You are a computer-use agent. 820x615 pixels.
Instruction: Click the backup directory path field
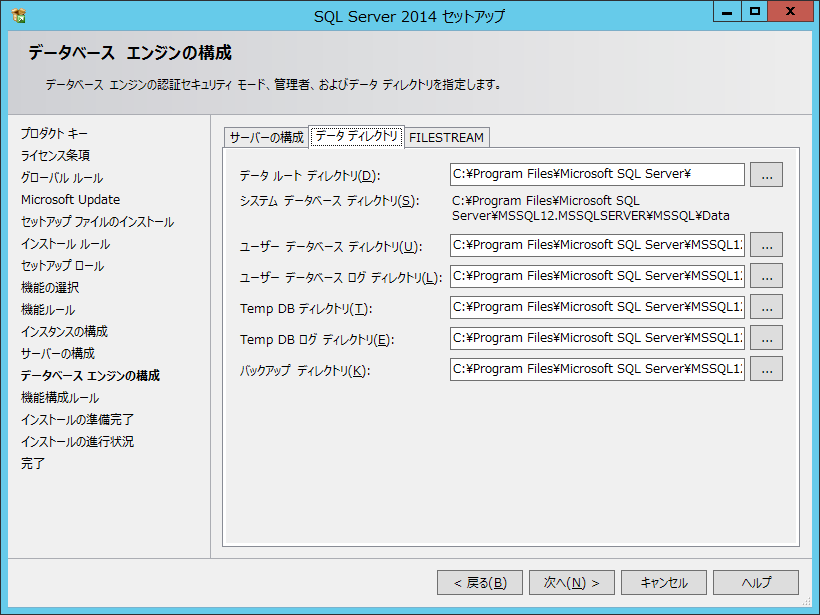pos(597,369)
